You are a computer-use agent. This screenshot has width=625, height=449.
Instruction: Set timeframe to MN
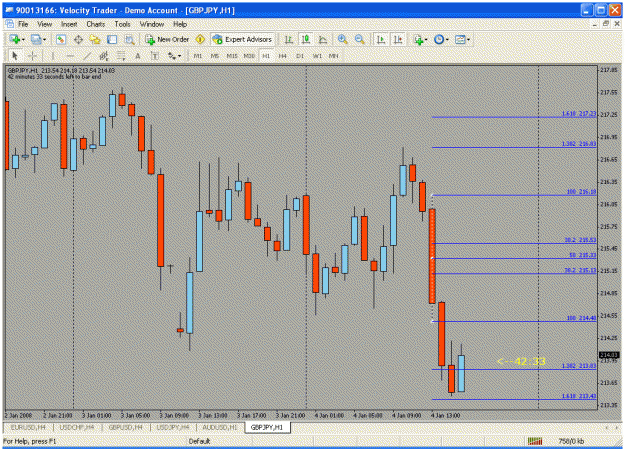pos(334,56)
